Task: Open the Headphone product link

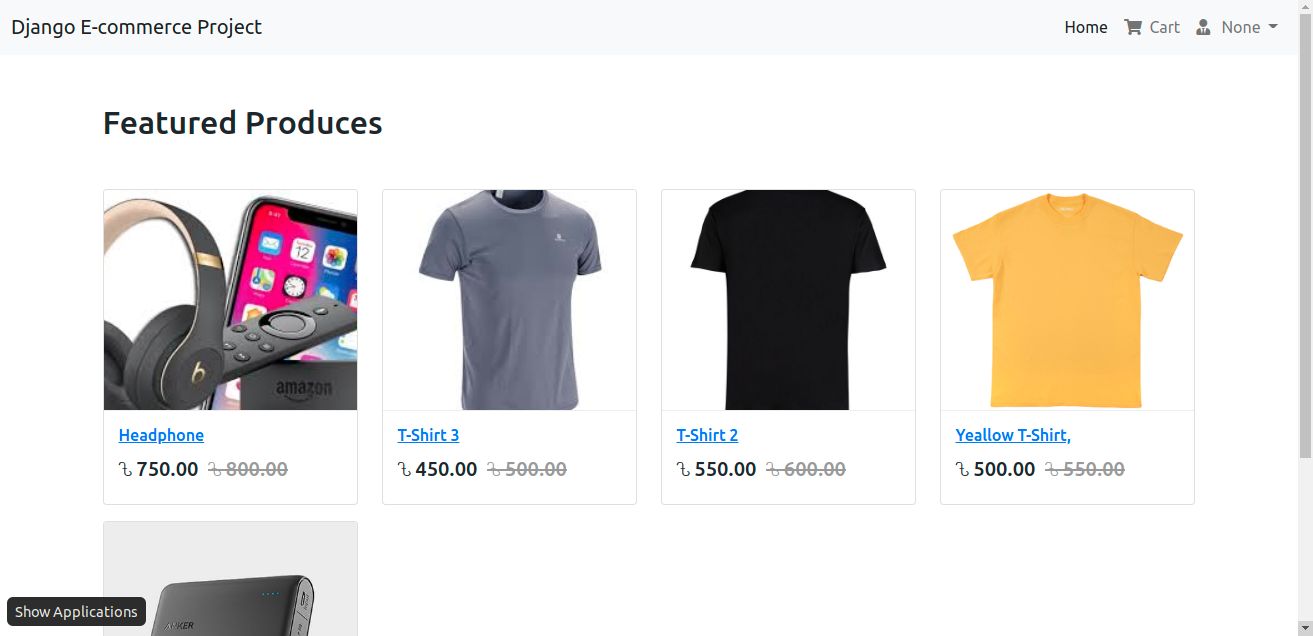Action: coord(161,435)
